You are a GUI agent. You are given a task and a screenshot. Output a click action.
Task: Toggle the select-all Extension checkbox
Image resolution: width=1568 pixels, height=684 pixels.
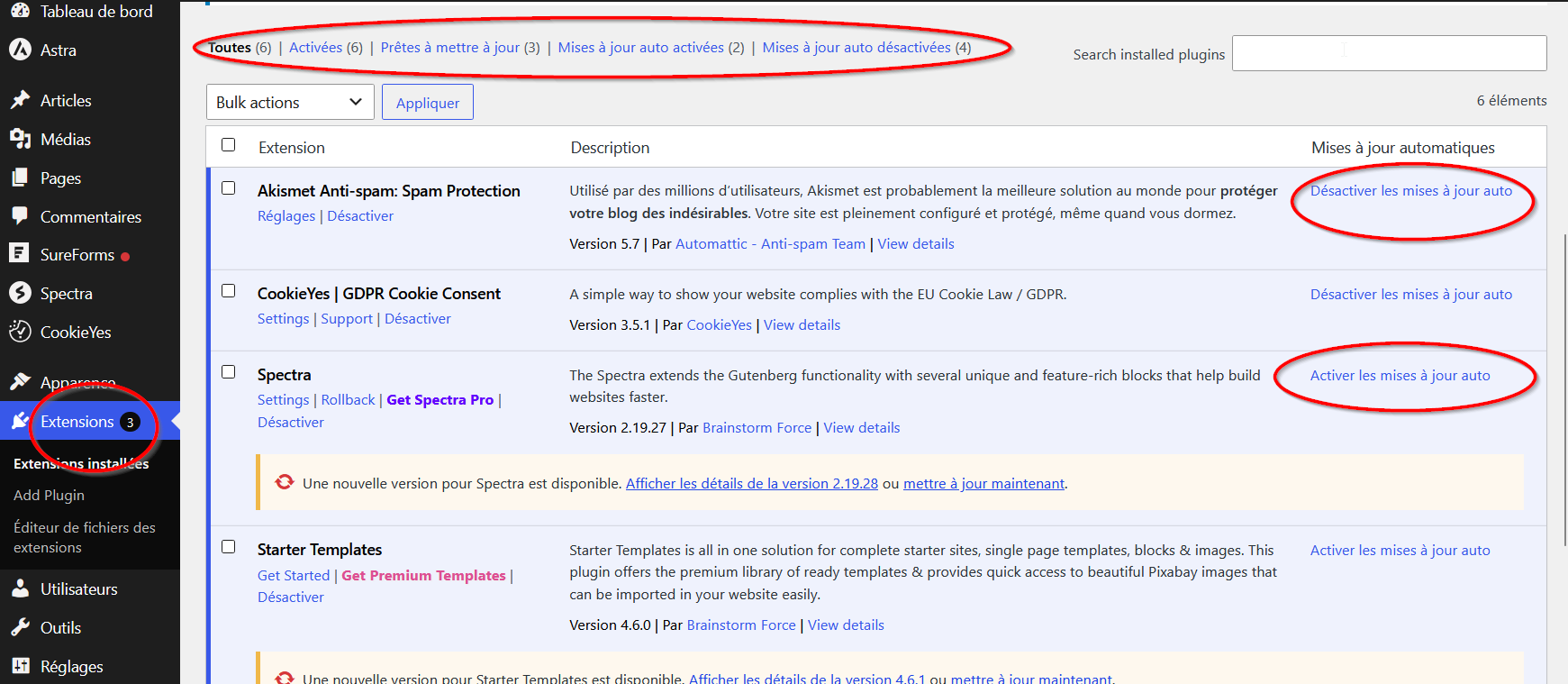(229, 145)
